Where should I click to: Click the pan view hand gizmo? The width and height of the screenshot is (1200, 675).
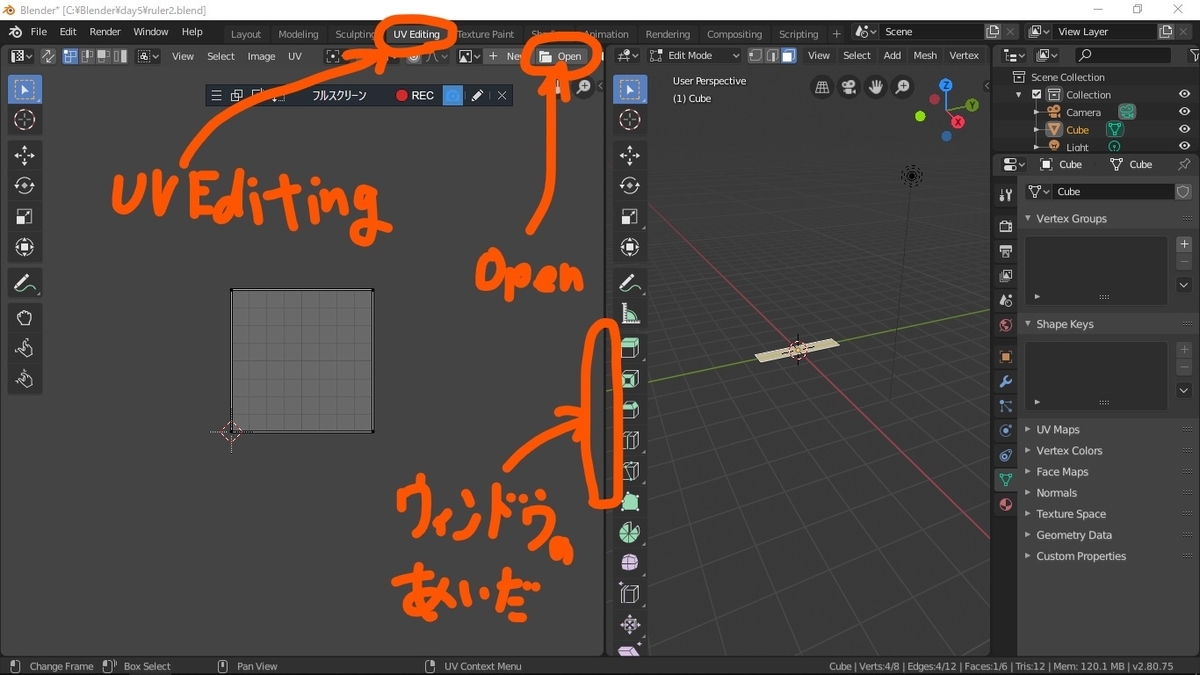click(876, 87)
